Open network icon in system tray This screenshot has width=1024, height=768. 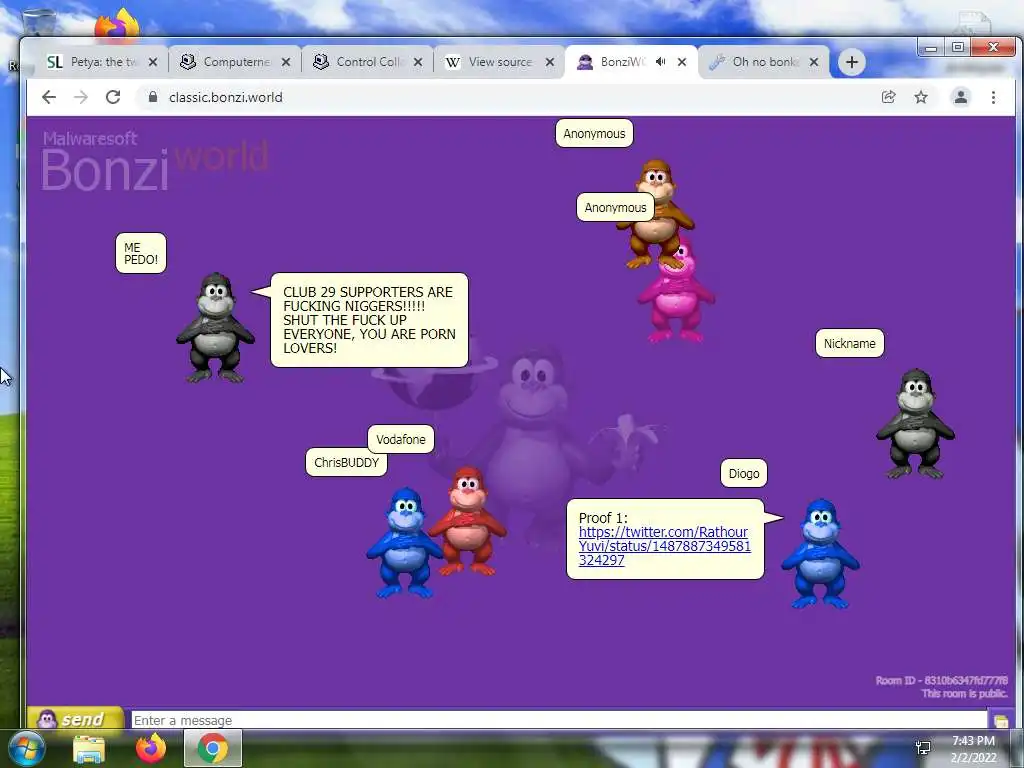tap(923, 748)
